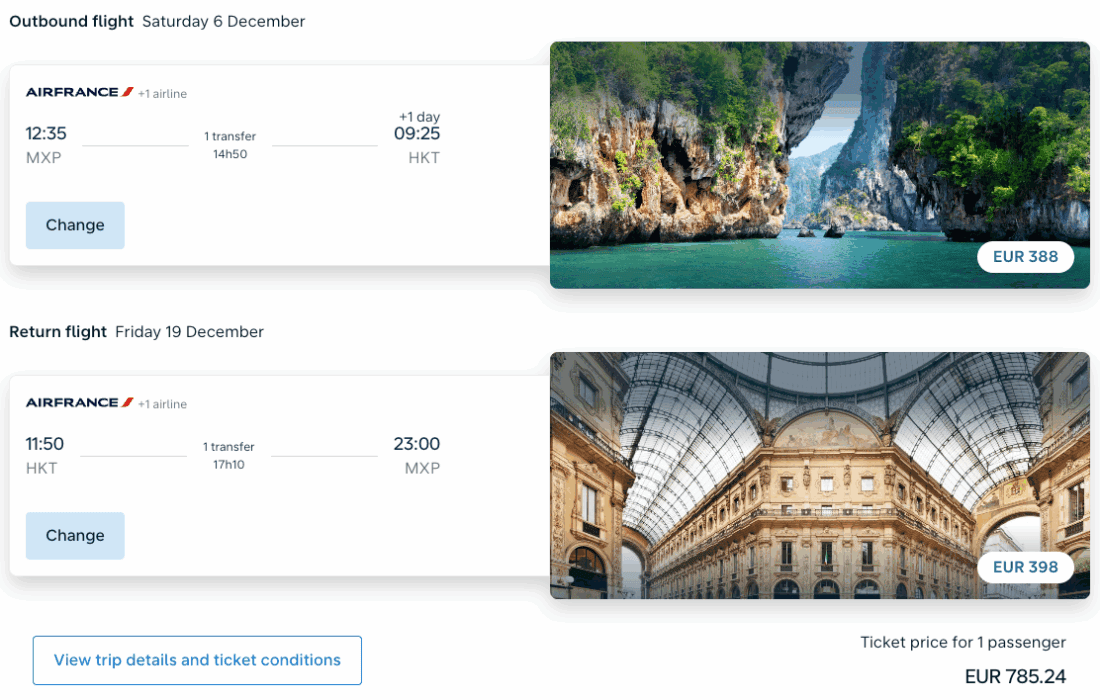Click the Air France logo on return flight

coord(79,403)
